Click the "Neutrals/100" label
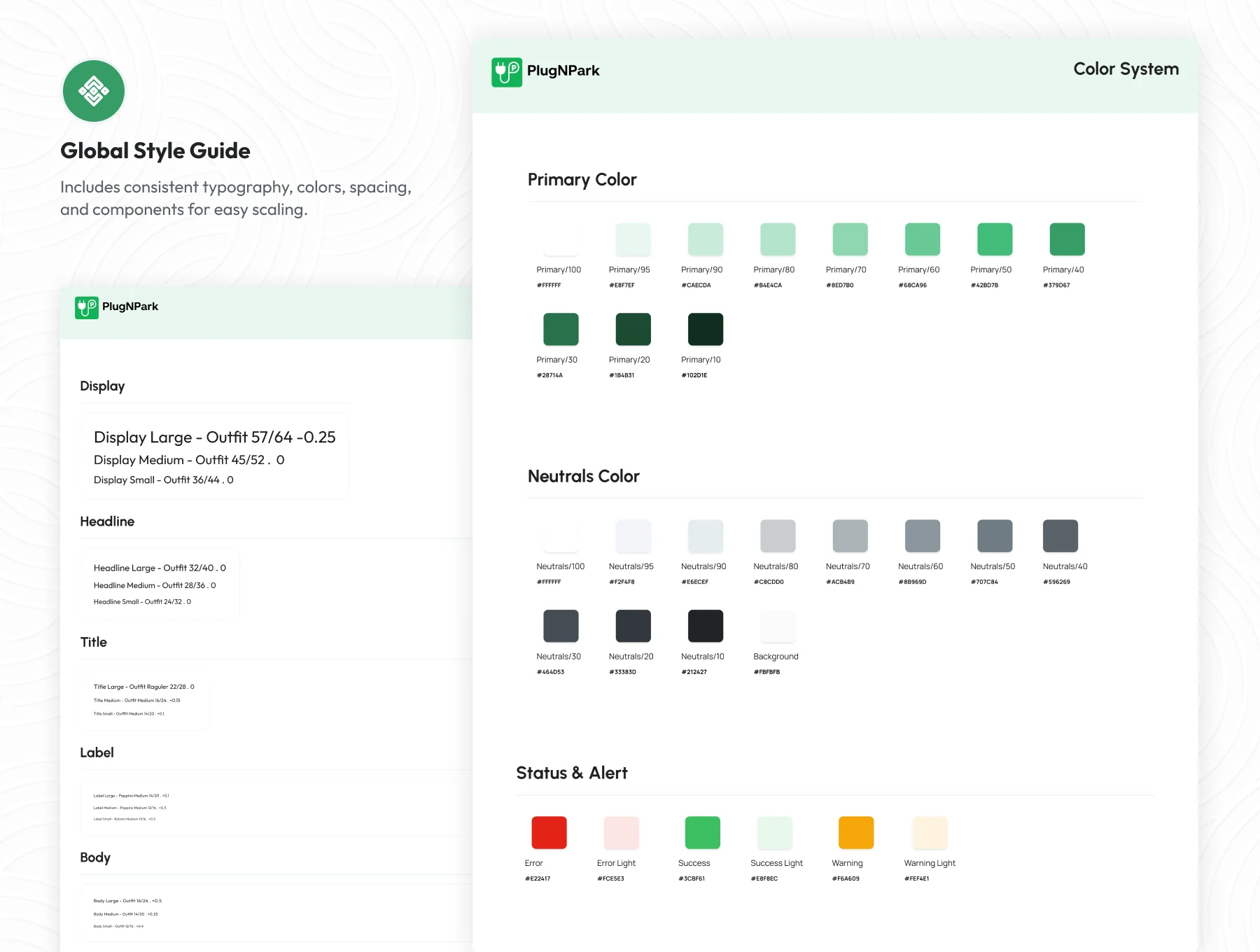 click(x=561, y=567)
